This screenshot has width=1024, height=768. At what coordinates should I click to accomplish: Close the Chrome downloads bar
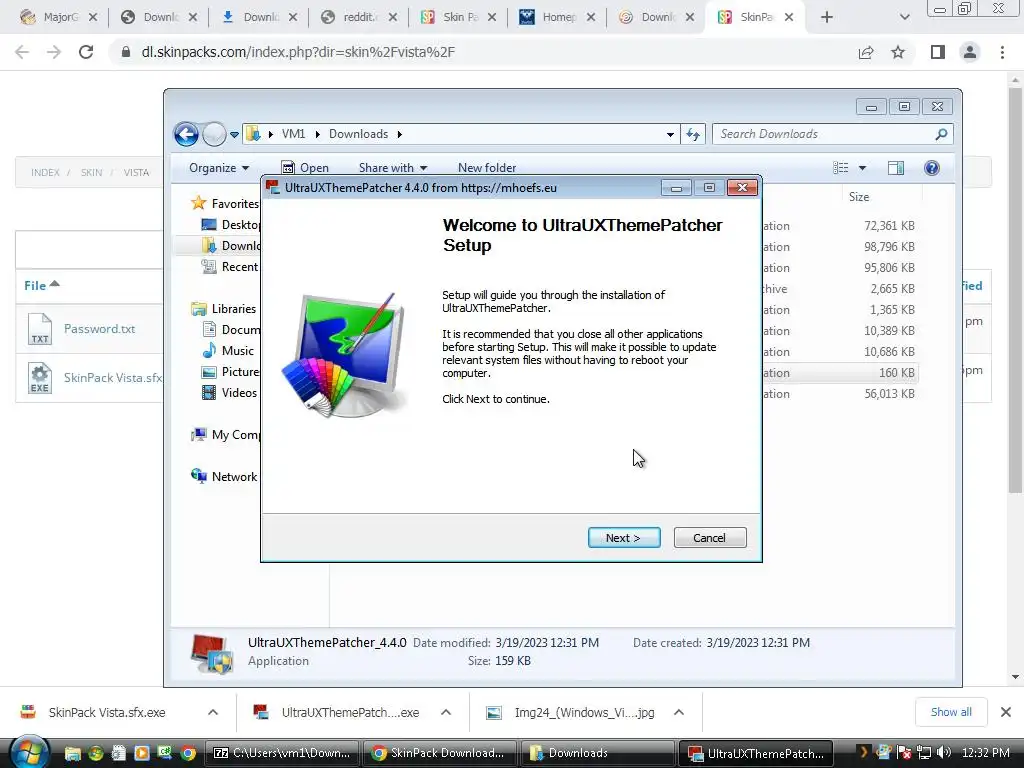(x=1006, y=712)
